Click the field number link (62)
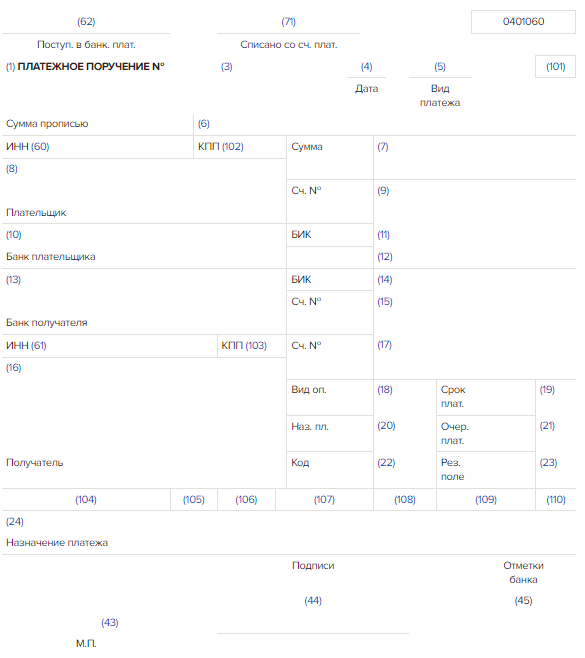Screen dimensions: 585x658 (x=86, y=21)
